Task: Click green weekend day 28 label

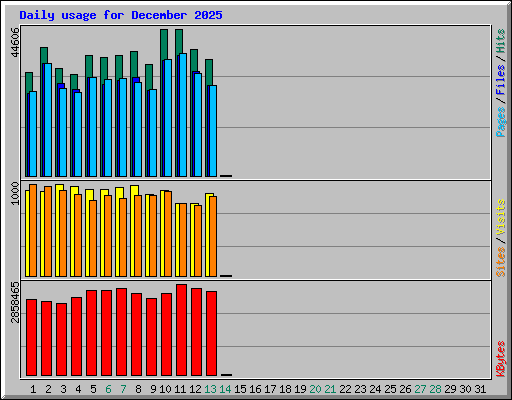Action: point(435,389)
